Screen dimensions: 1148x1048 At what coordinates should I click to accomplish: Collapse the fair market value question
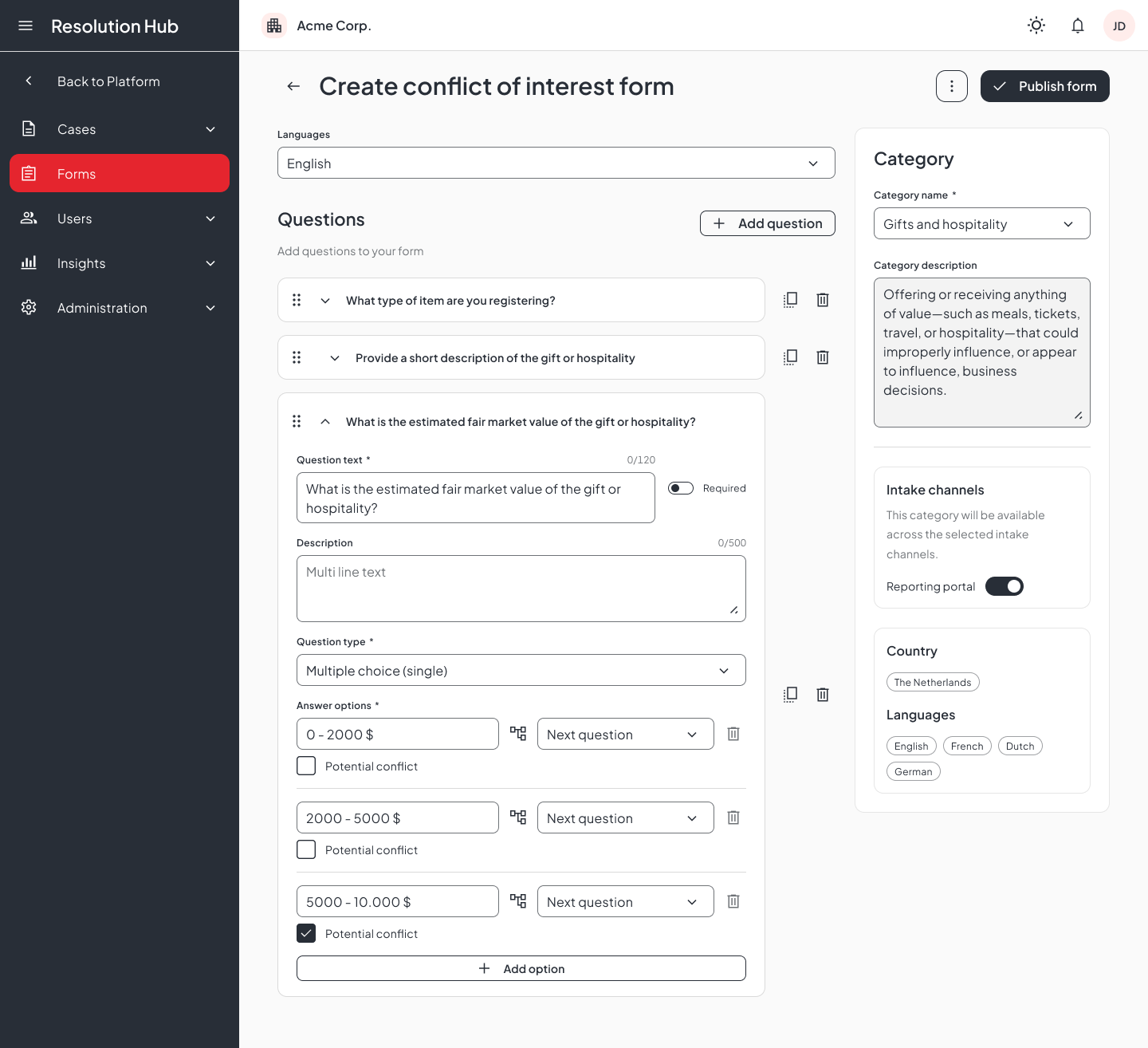[x=325, y=421]
